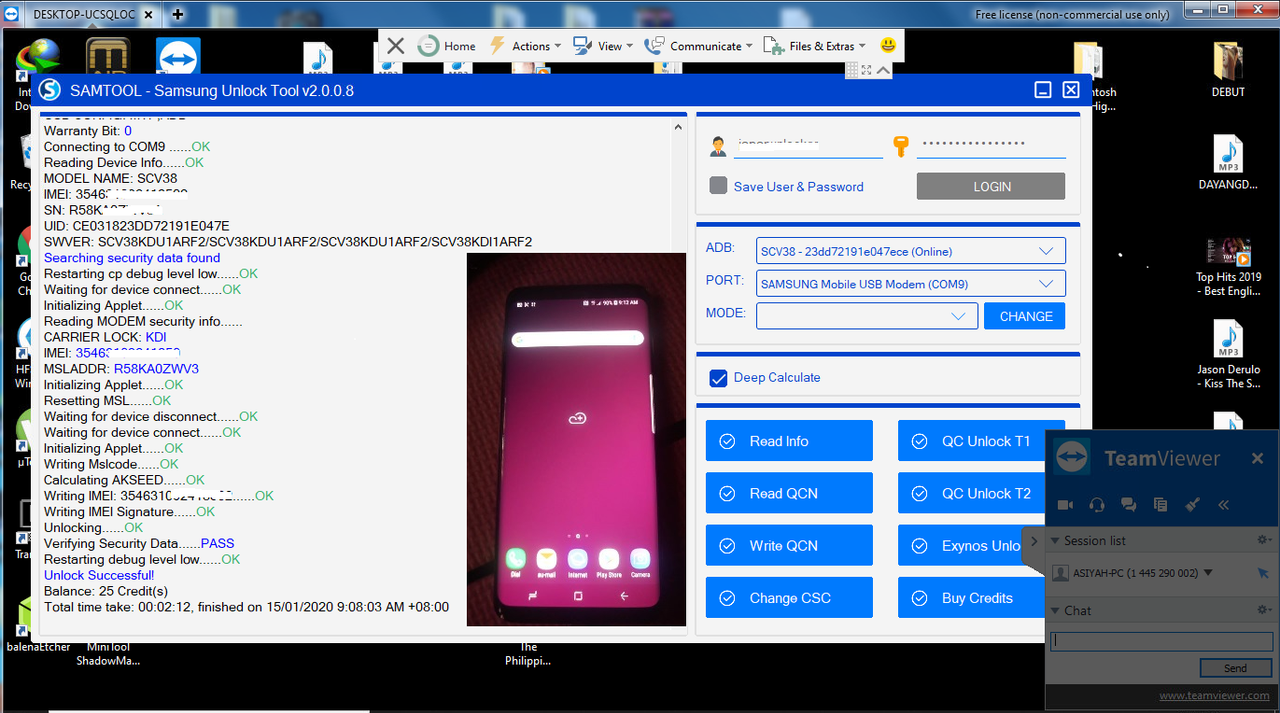Viewport: 1280px width, 713px height.
Task: Open the TeamViewer Communicate menu
Action: pyautogui.click(x=698, y=46)
